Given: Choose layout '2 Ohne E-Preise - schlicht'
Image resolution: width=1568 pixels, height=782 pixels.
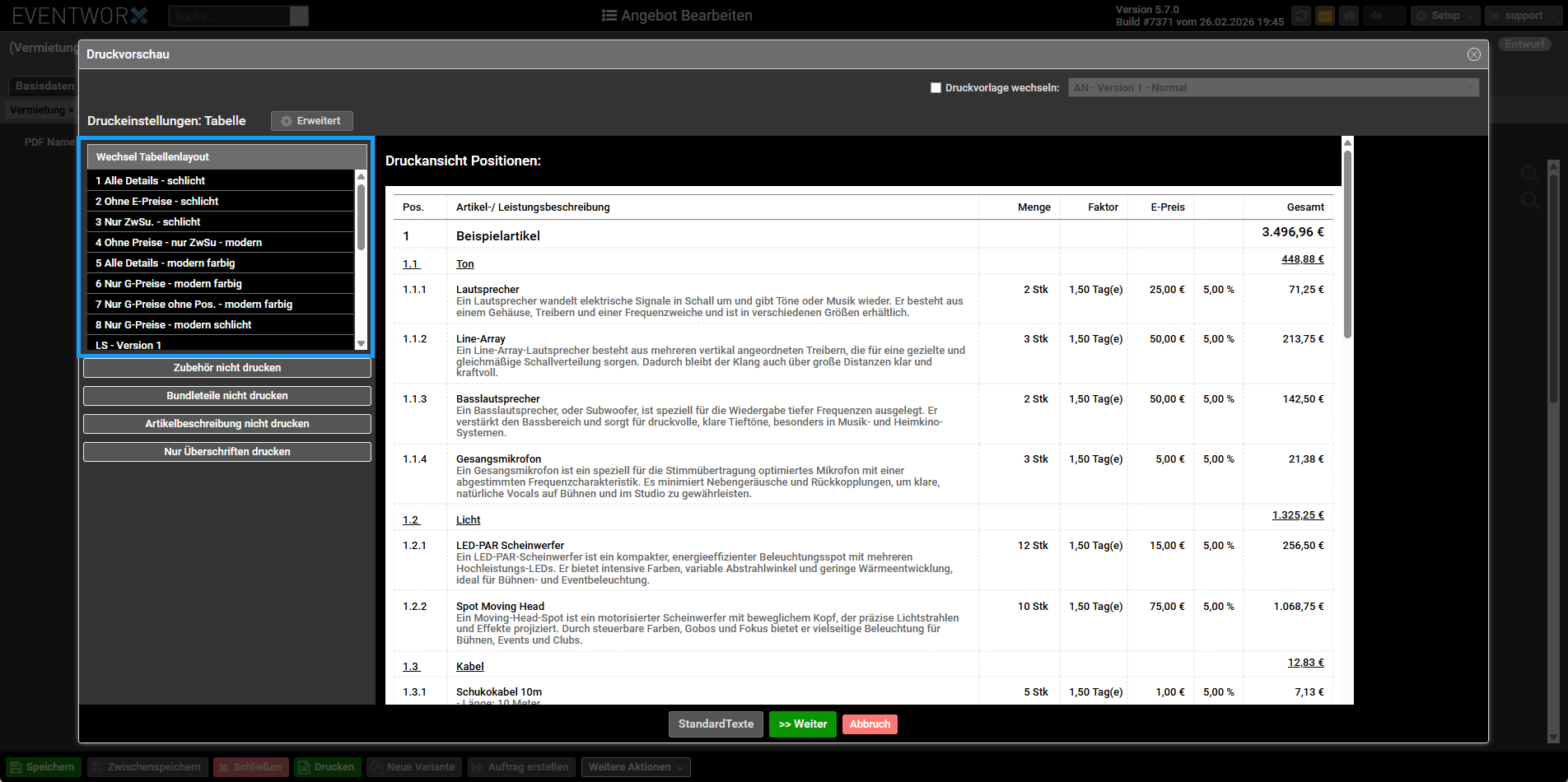Looking at the screenshot, I should point(157,202).
